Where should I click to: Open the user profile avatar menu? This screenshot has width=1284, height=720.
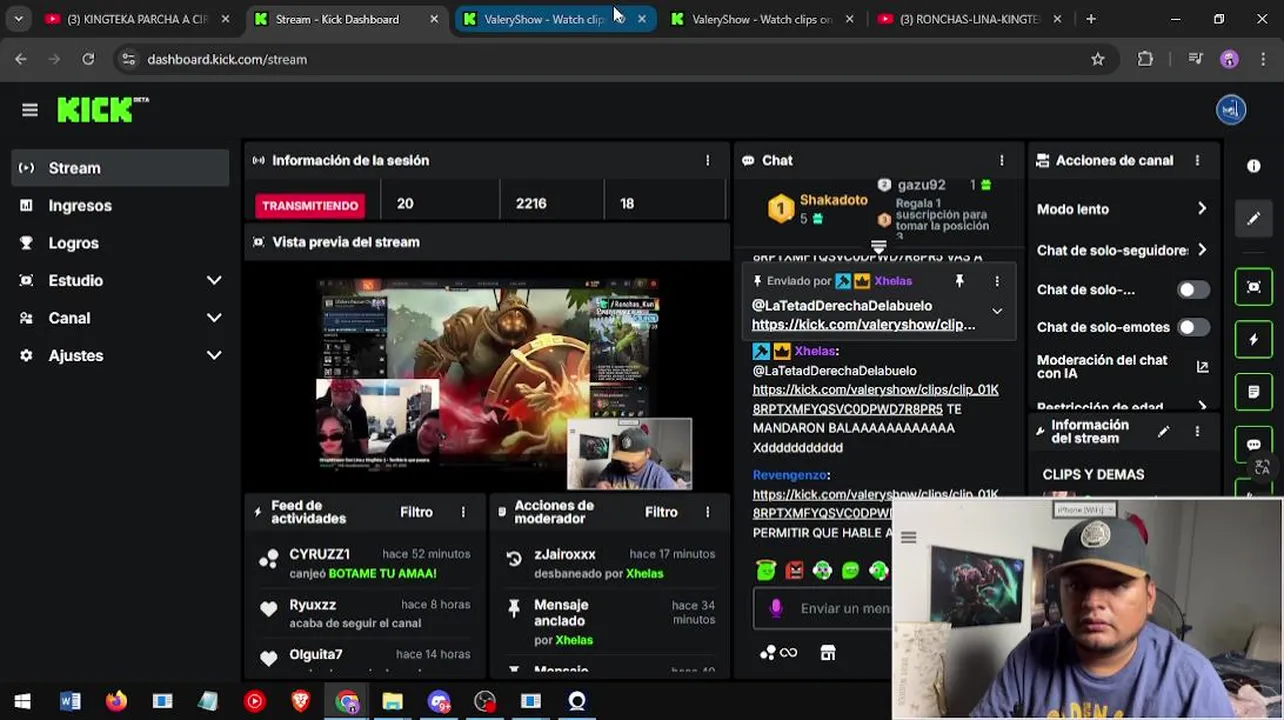[1231, 110]
